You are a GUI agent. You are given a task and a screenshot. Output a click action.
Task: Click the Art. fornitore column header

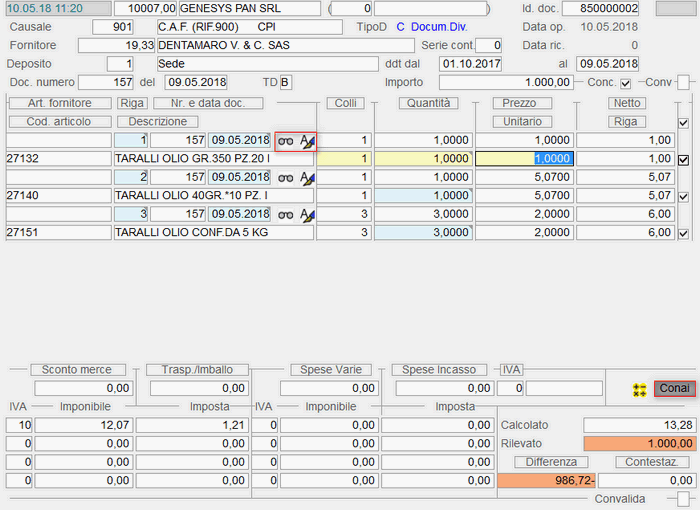click(x=60, y=103)
